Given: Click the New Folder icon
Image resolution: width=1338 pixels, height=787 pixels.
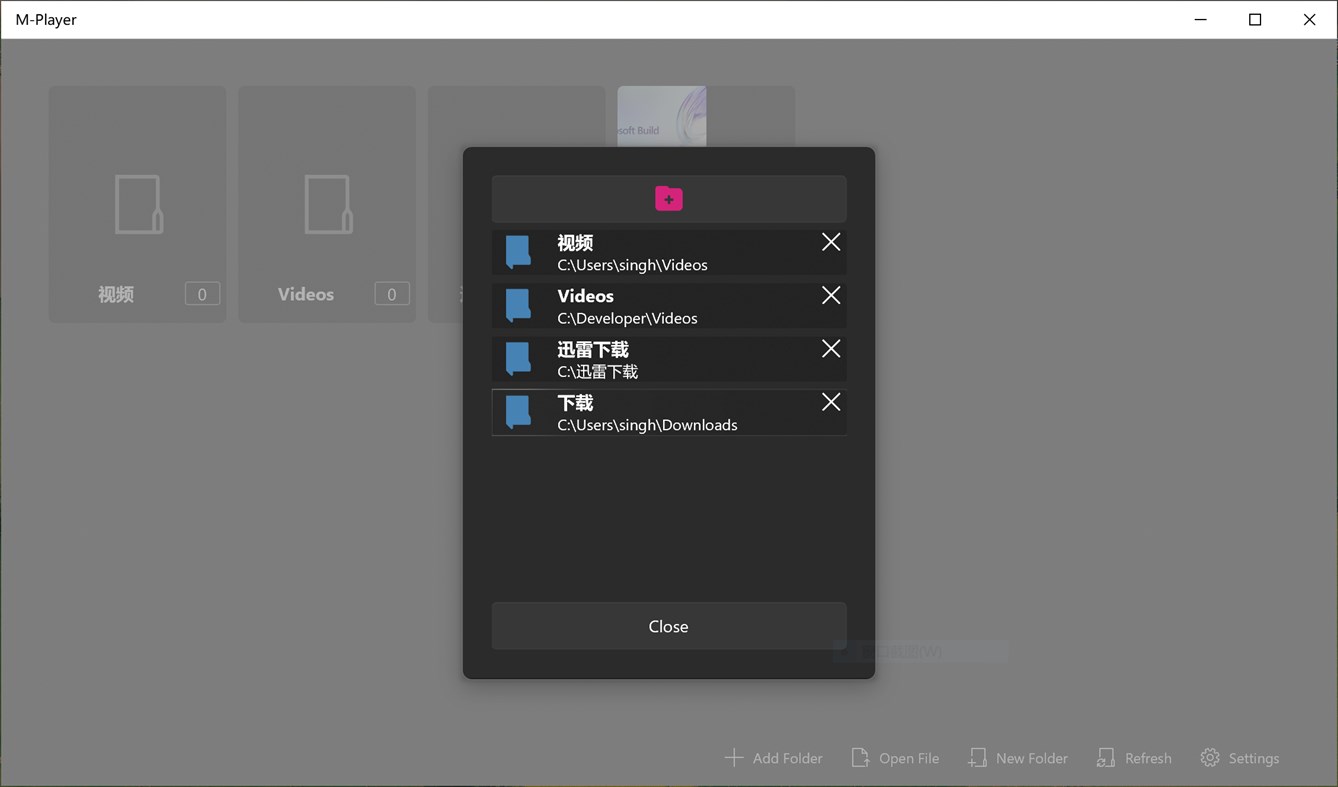Looking at the screenshot, I should [977, 757].
